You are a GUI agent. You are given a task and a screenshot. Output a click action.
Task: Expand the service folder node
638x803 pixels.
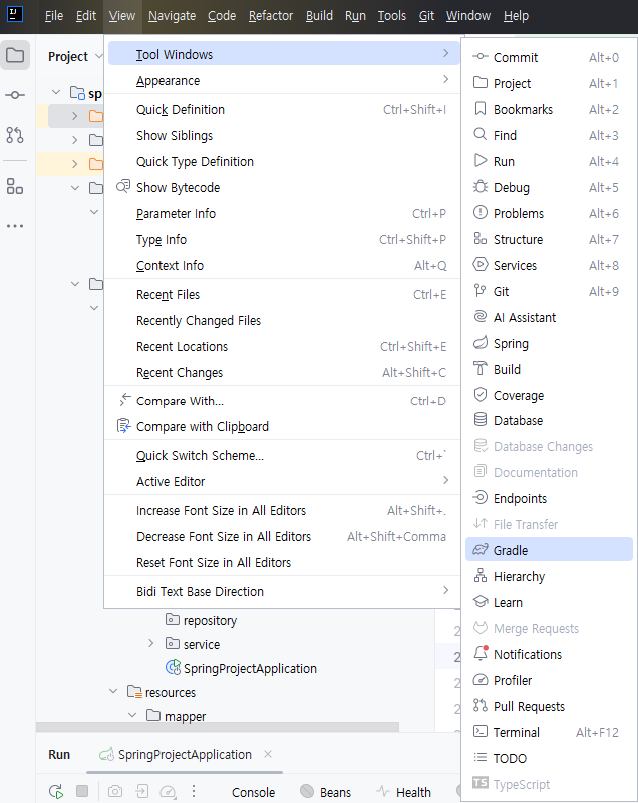pos(151,643)
